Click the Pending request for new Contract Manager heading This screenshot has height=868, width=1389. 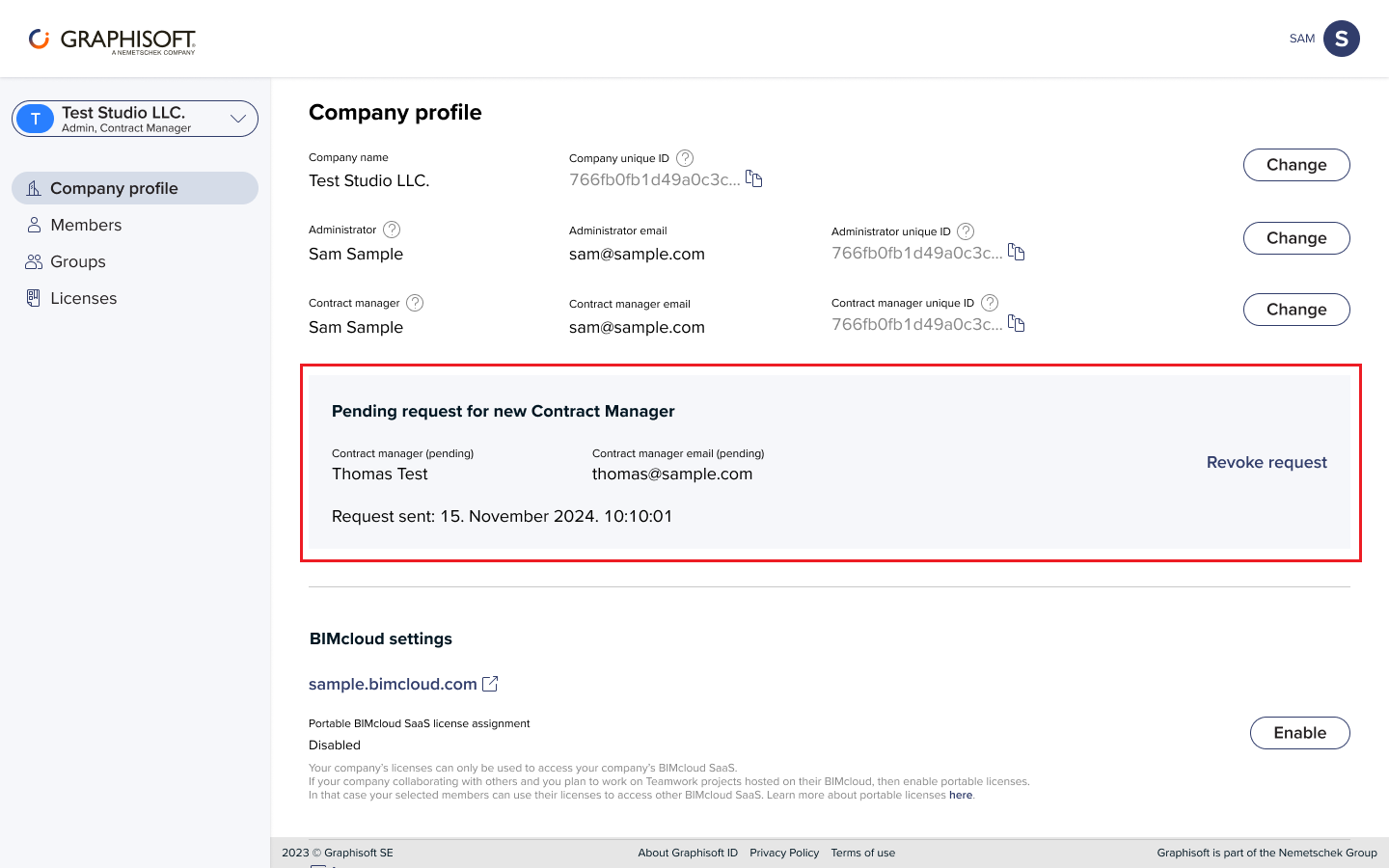tap(504, 411)
